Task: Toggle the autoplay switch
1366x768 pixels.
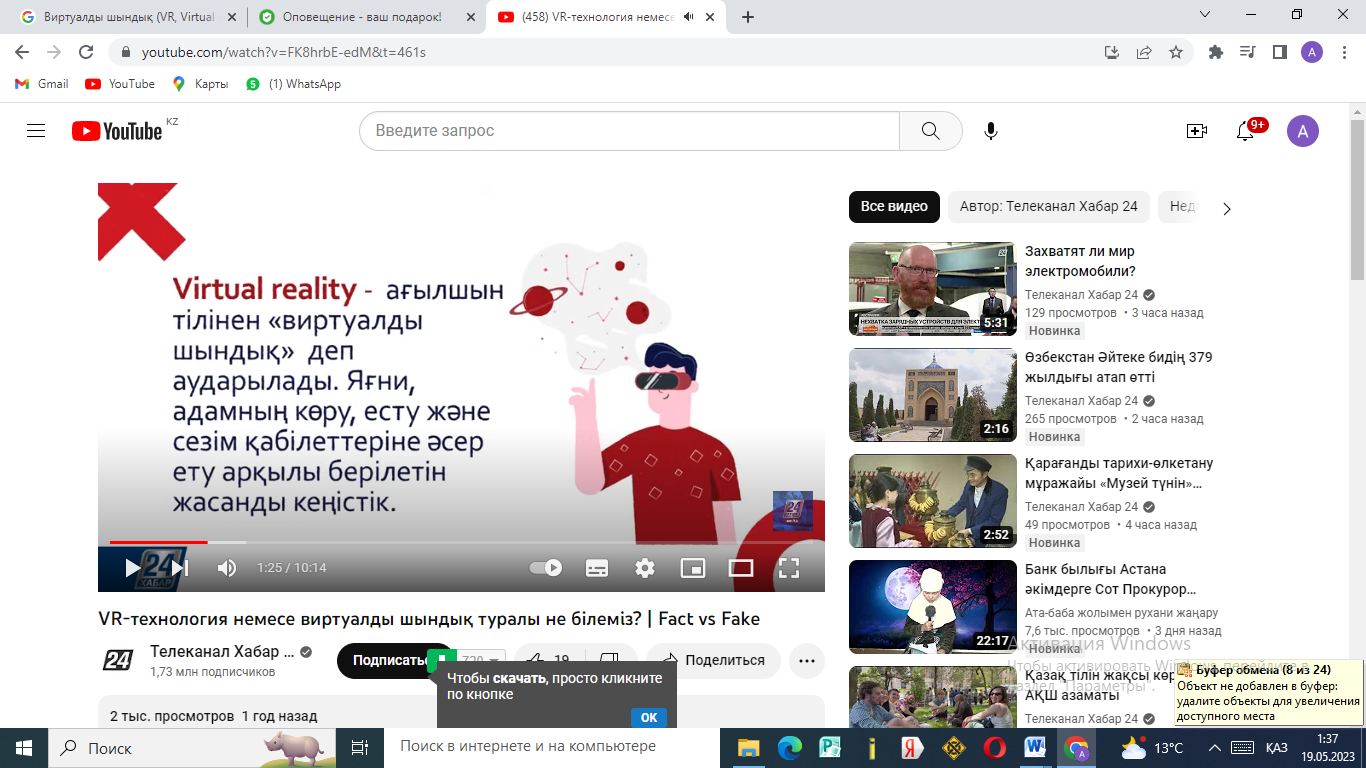Action: (546, 568)
